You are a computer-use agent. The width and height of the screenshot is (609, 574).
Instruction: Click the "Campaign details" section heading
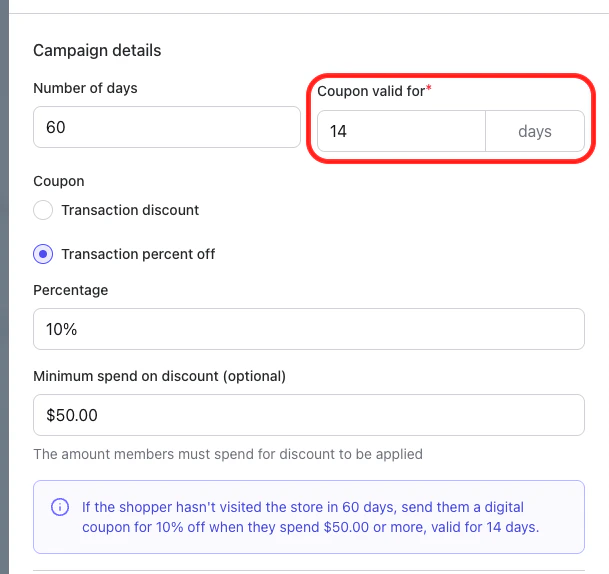[x=97, y=50]
